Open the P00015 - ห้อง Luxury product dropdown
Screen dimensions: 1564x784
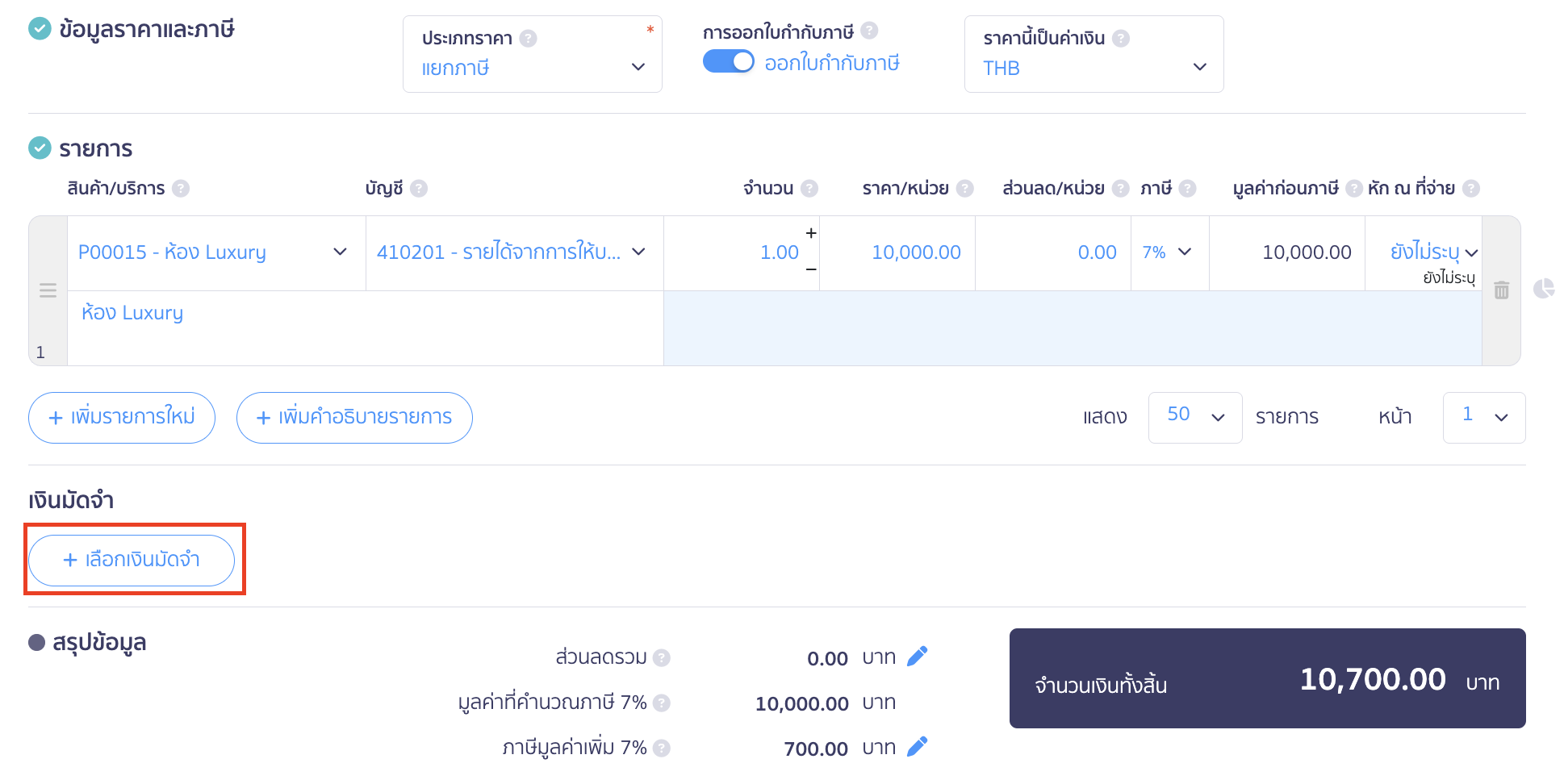pyautogui.click(x=214, y=252)
